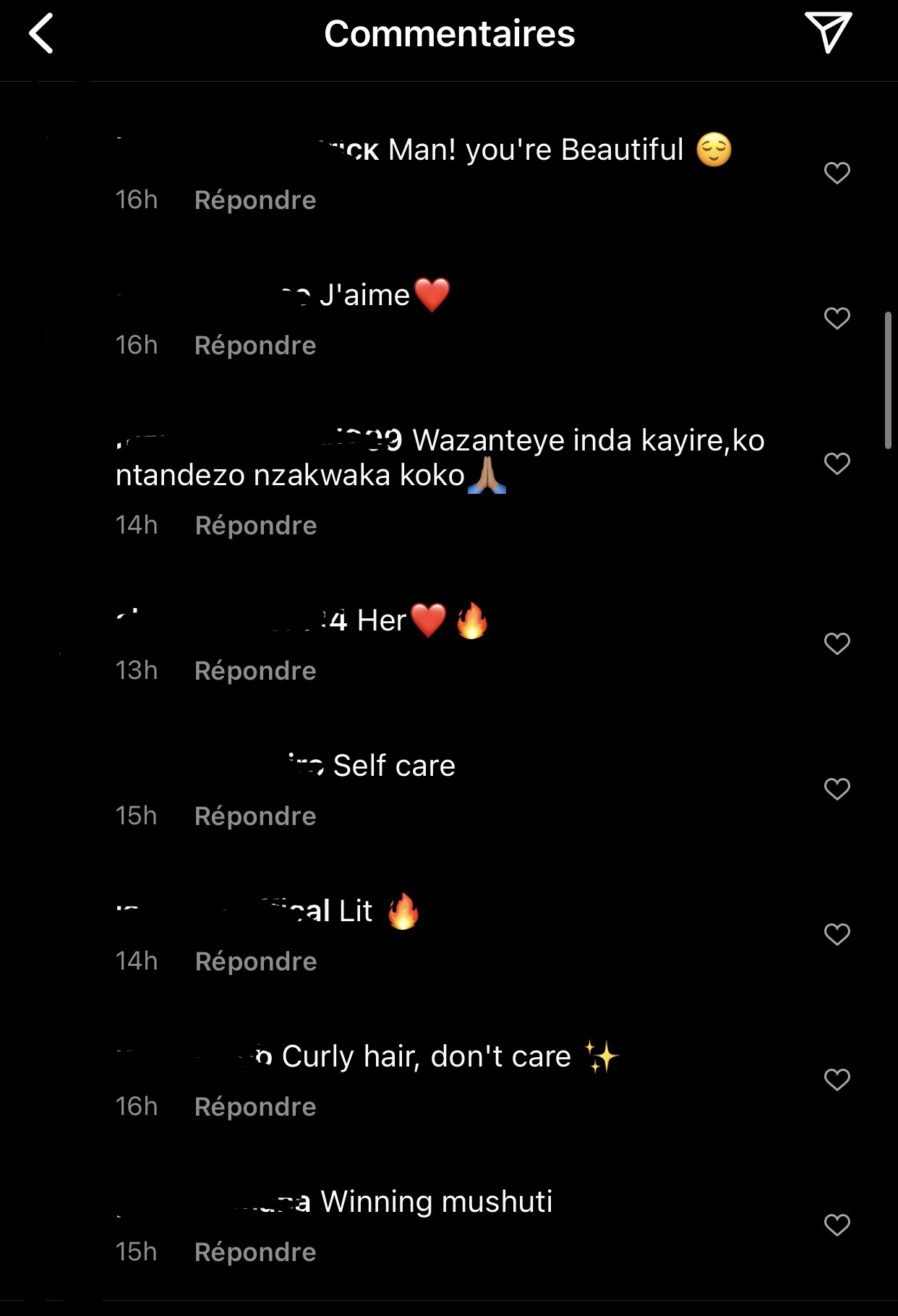
Task: Go back using the top-left arrow
Action: click(x=41, y=33)
